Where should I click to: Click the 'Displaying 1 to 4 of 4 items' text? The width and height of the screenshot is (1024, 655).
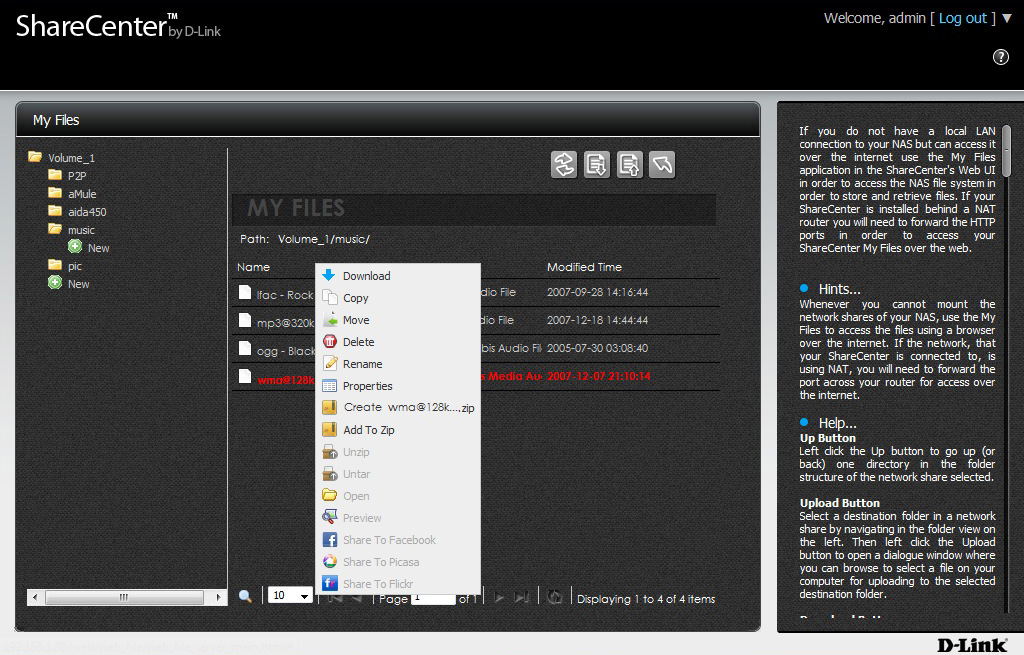[x=646, y=599]
